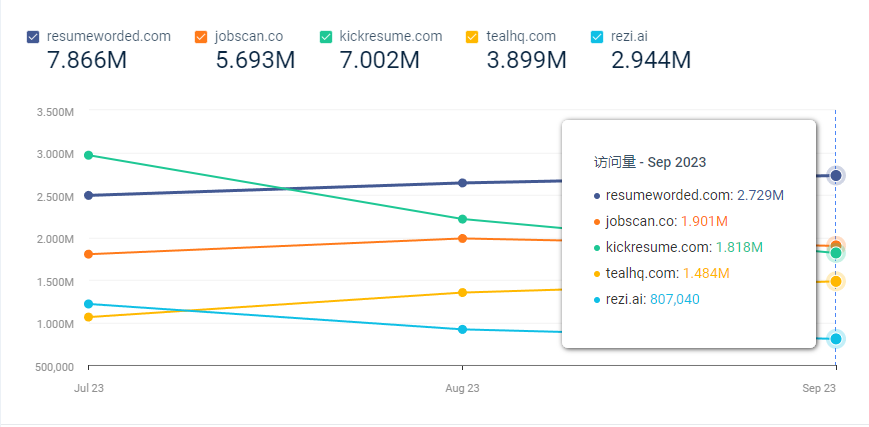Click the Aug 23 x-axis label

pos(461,386)
